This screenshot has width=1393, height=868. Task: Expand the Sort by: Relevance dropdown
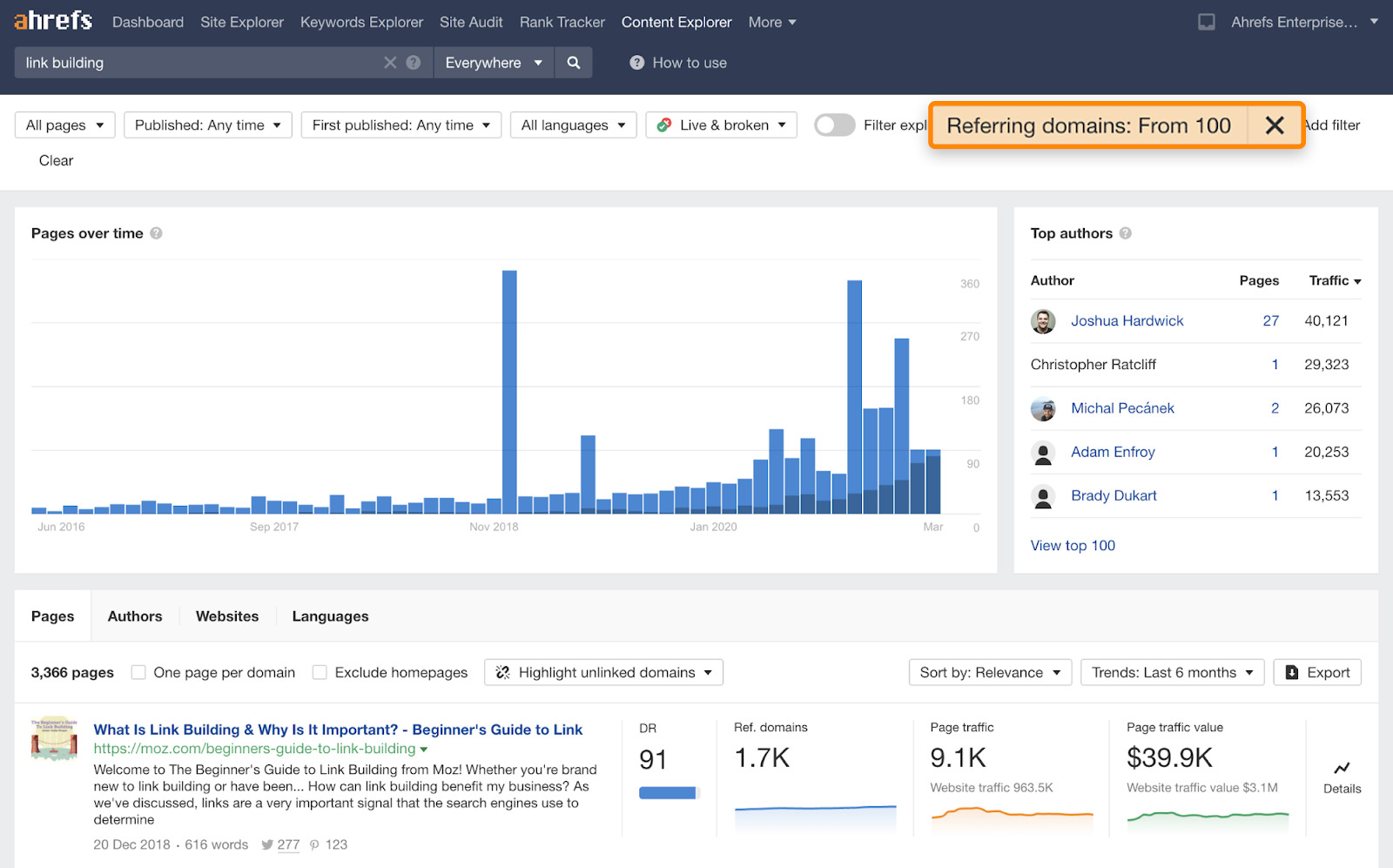(x=990, y=672)
